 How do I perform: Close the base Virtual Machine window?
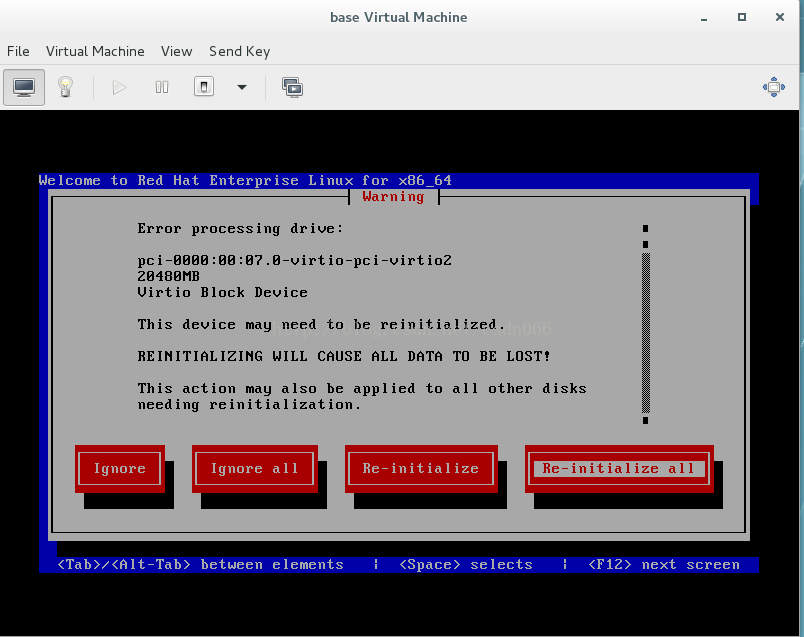click(780, 17)
